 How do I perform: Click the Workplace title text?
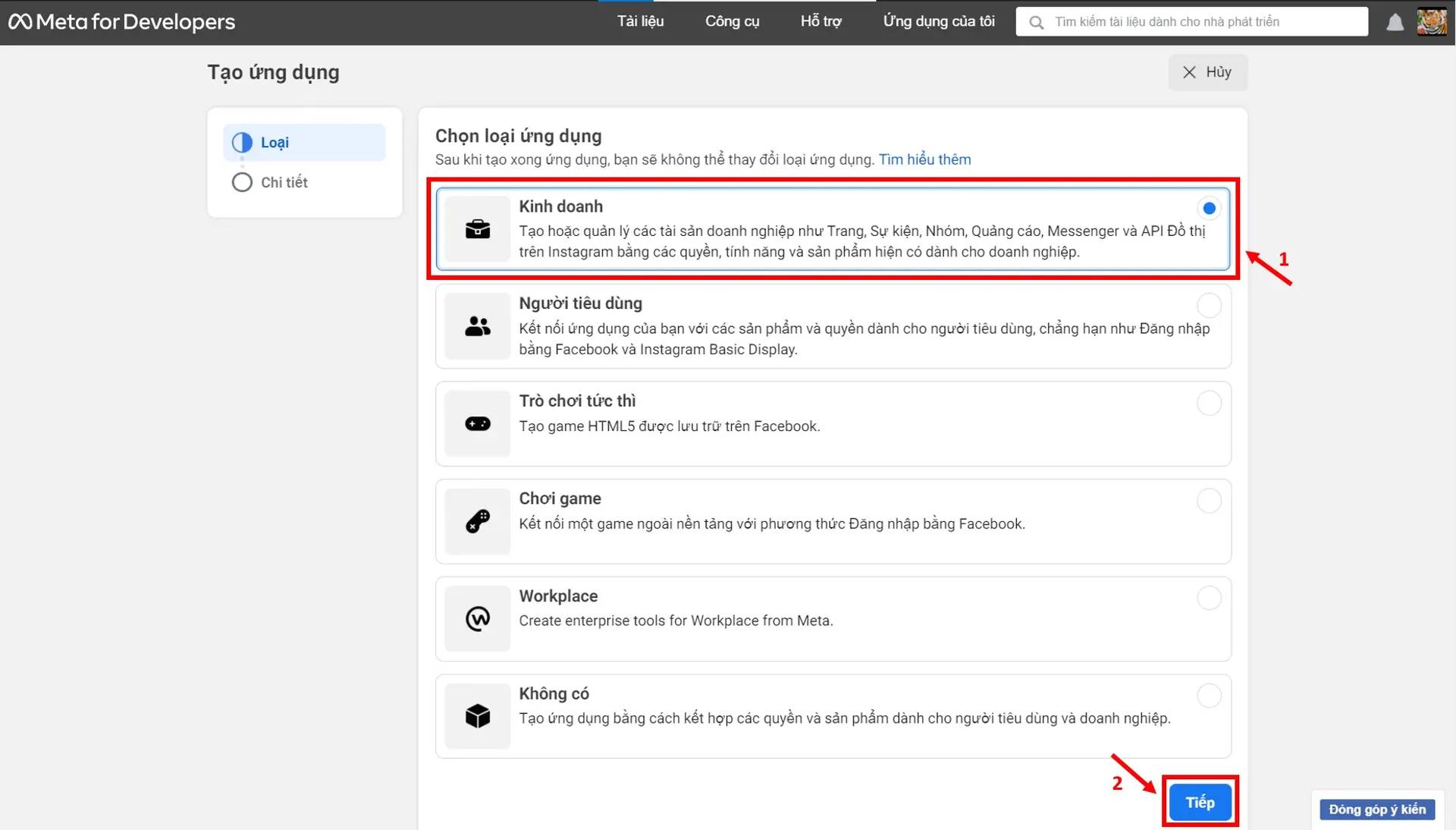[558, 596]
